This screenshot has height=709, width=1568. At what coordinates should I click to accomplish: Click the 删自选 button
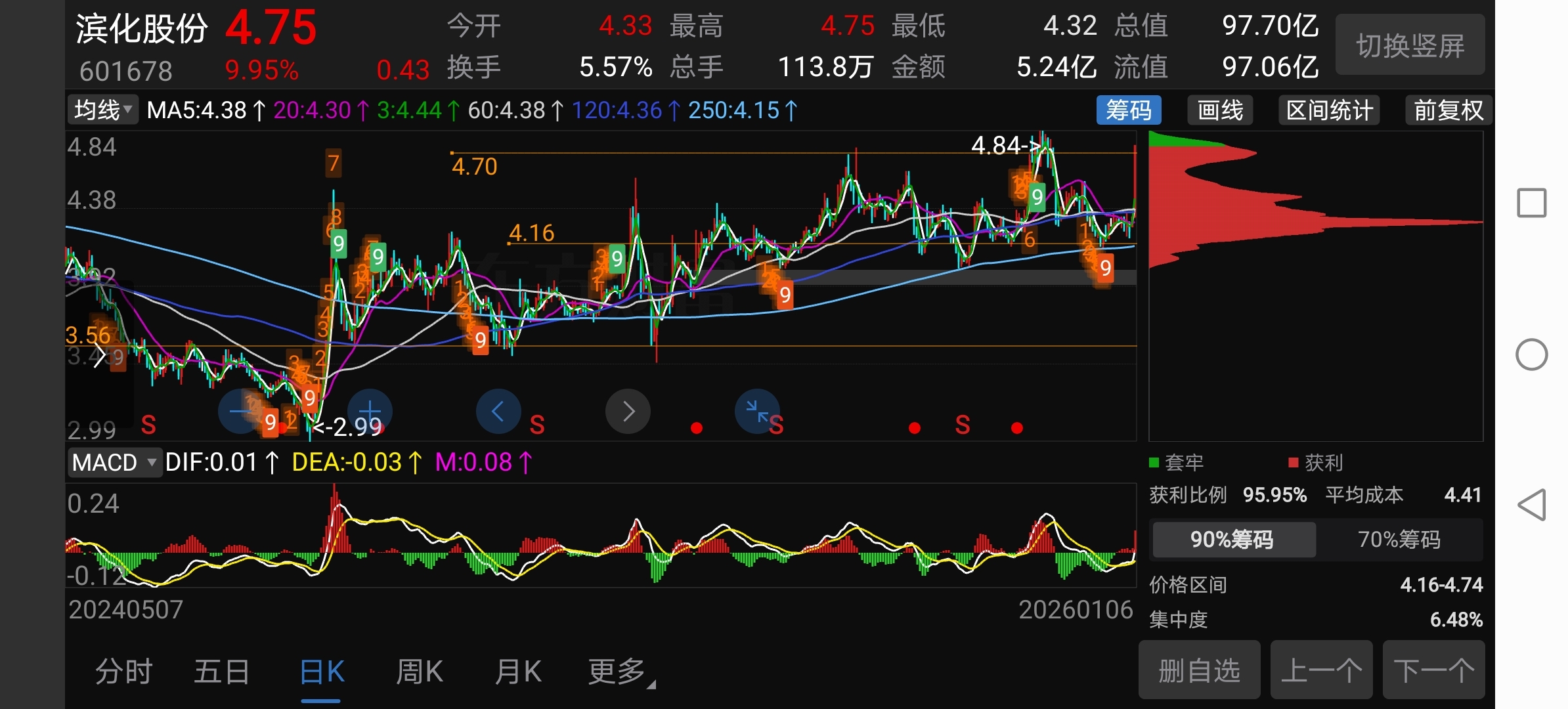pos(1199,671)
